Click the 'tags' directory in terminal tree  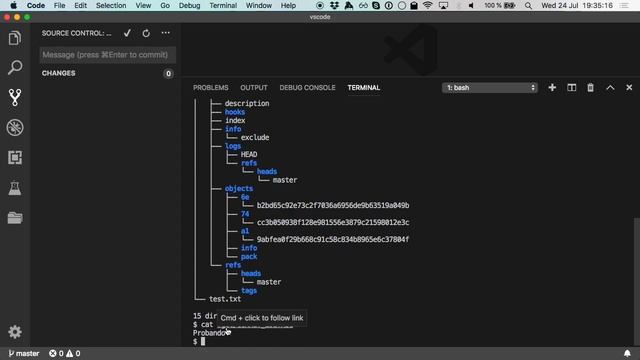(249, 291)
